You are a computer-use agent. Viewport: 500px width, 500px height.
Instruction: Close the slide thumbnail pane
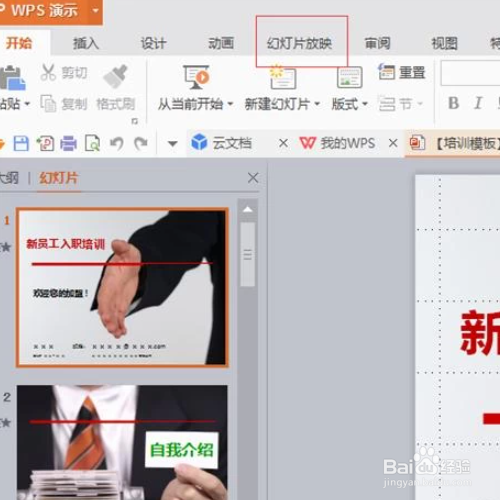[x=253, y=178]
